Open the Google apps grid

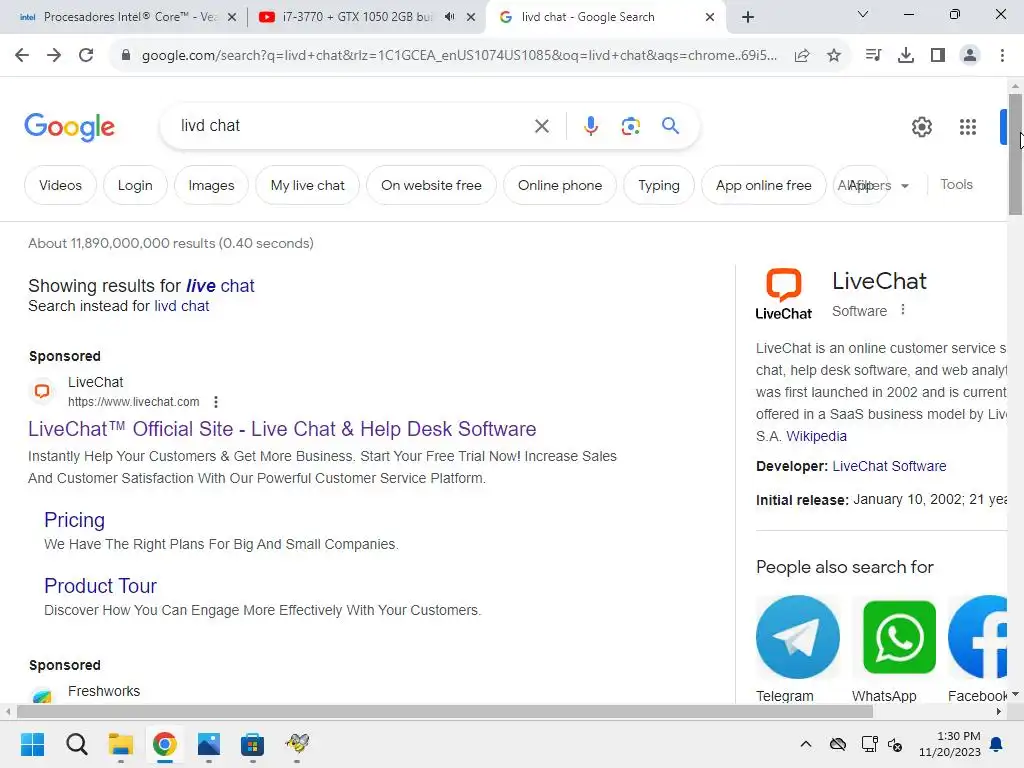[968, 127]
